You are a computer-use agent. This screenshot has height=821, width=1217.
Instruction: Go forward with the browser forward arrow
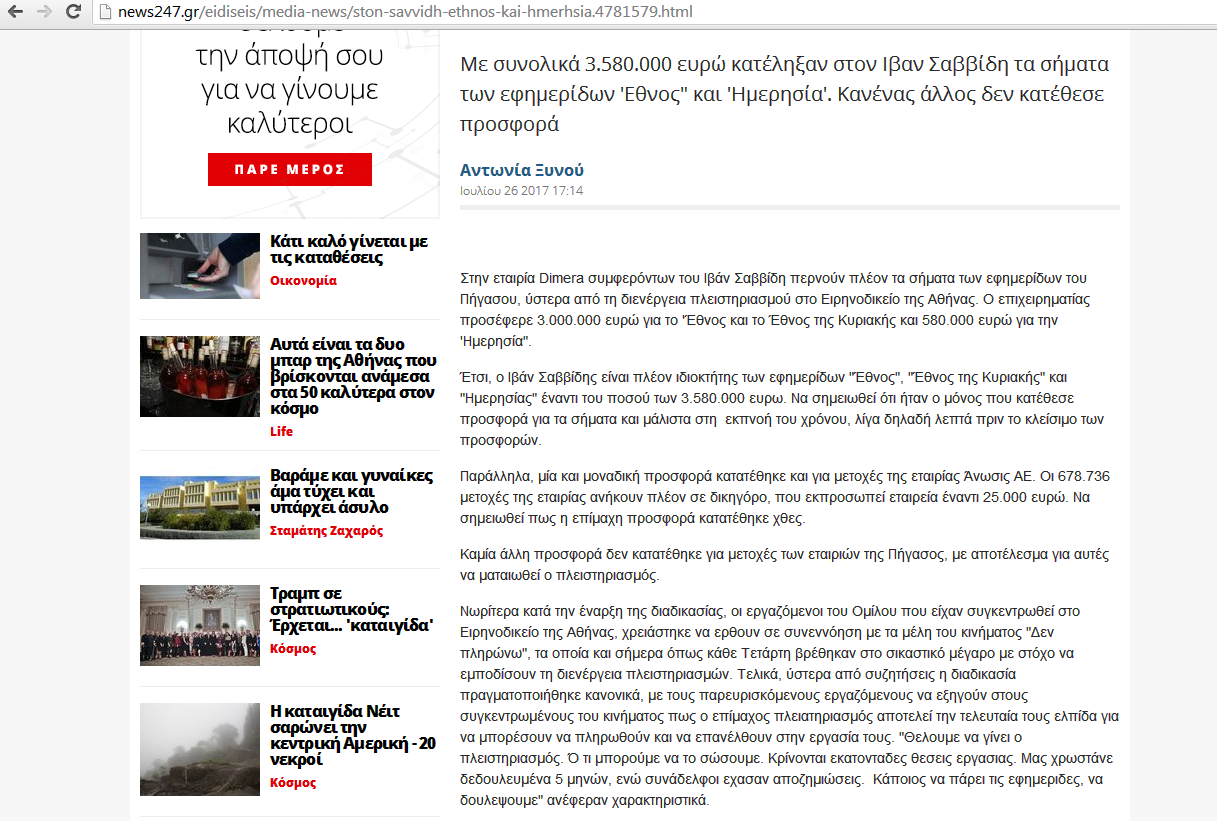pyautogui.click(x=44, y=12)
